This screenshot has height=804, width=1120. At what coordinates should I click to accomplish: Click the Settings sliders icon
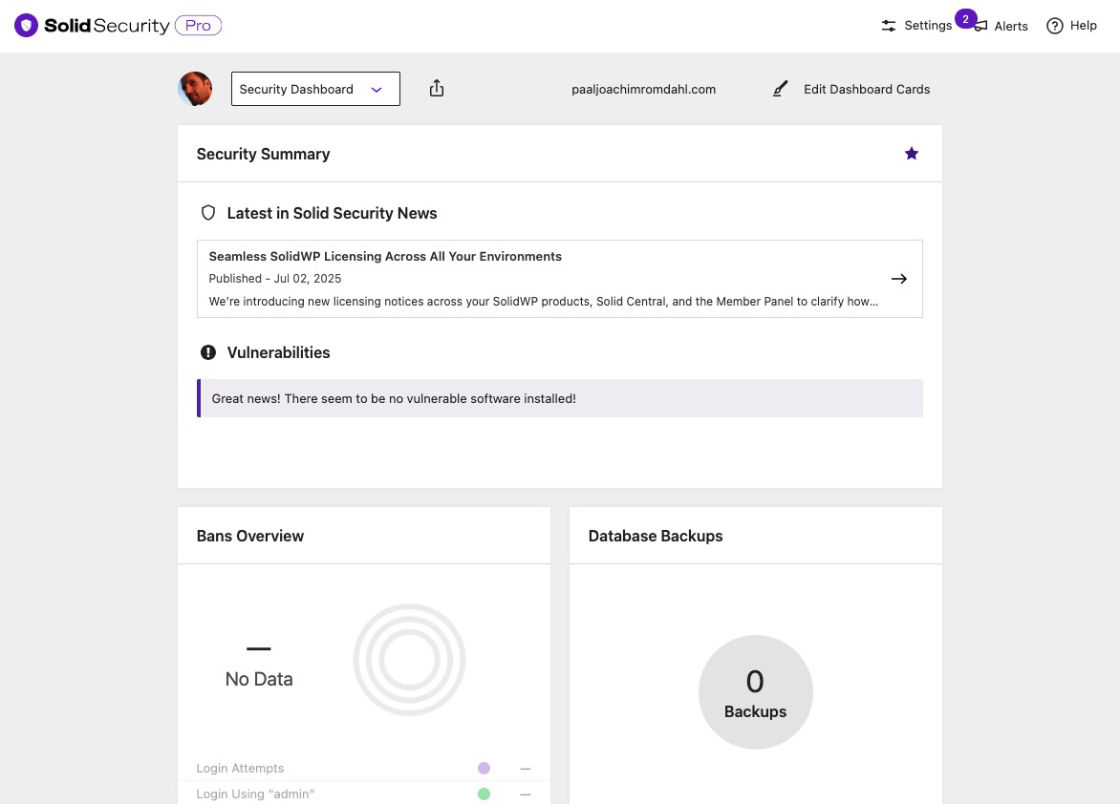tap(888, 26)
